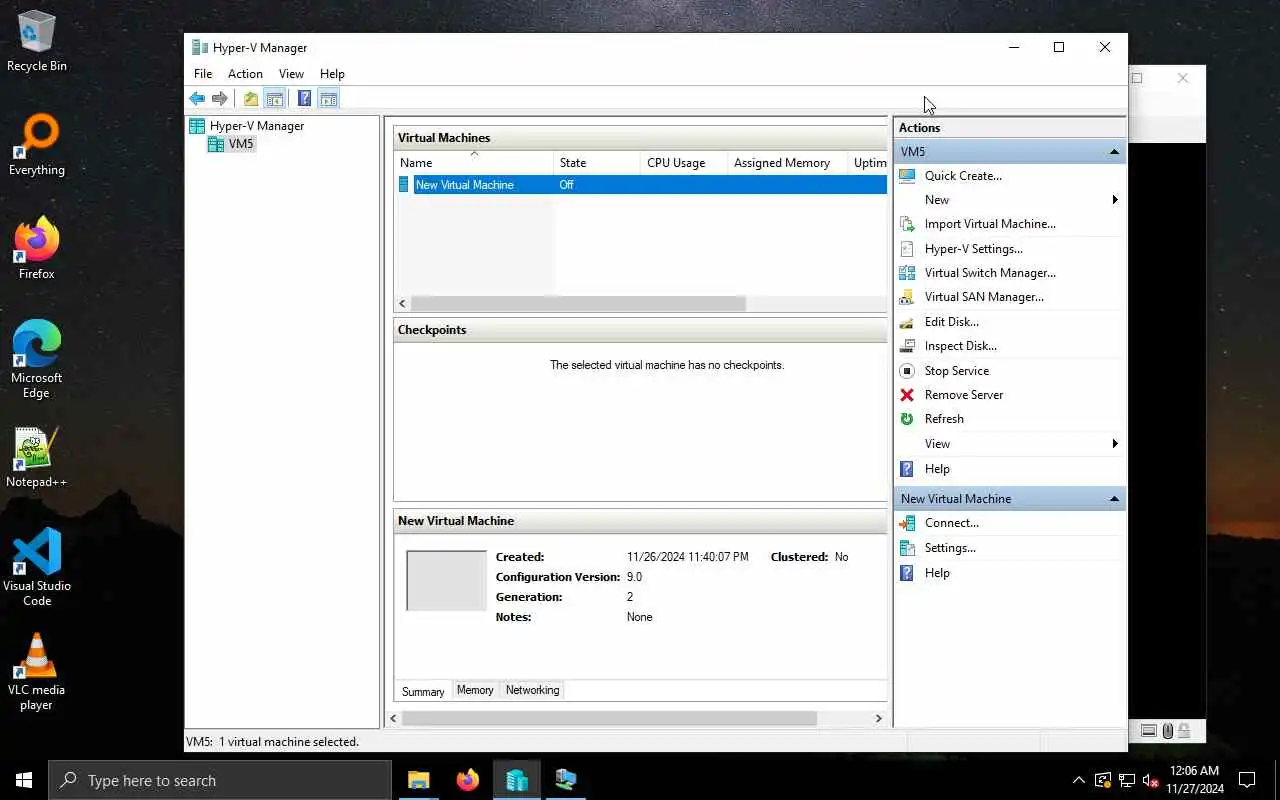The height and width of the screenshot is (800, 1280).
Task: Sort by the Name column header
Action: tap(474, 163)
